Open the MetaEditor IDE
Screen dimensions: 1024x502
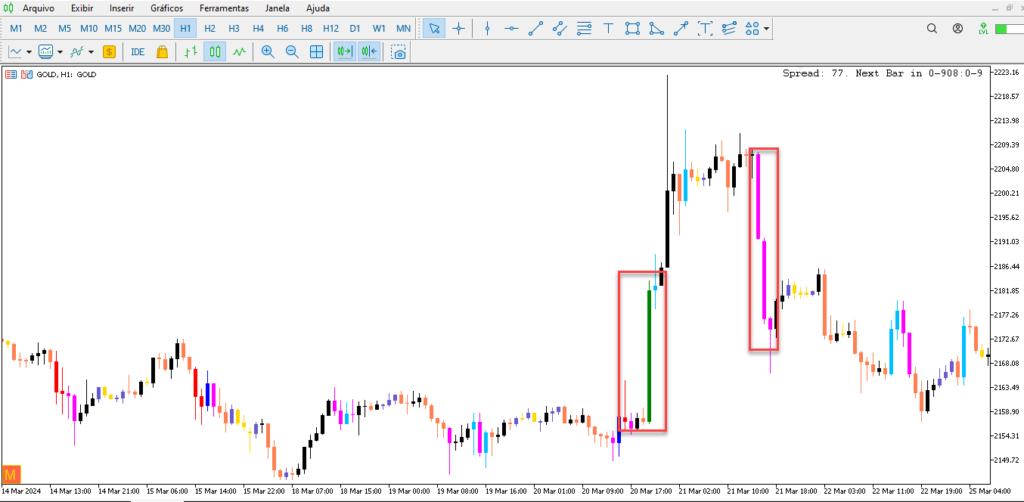coord(137,52)
